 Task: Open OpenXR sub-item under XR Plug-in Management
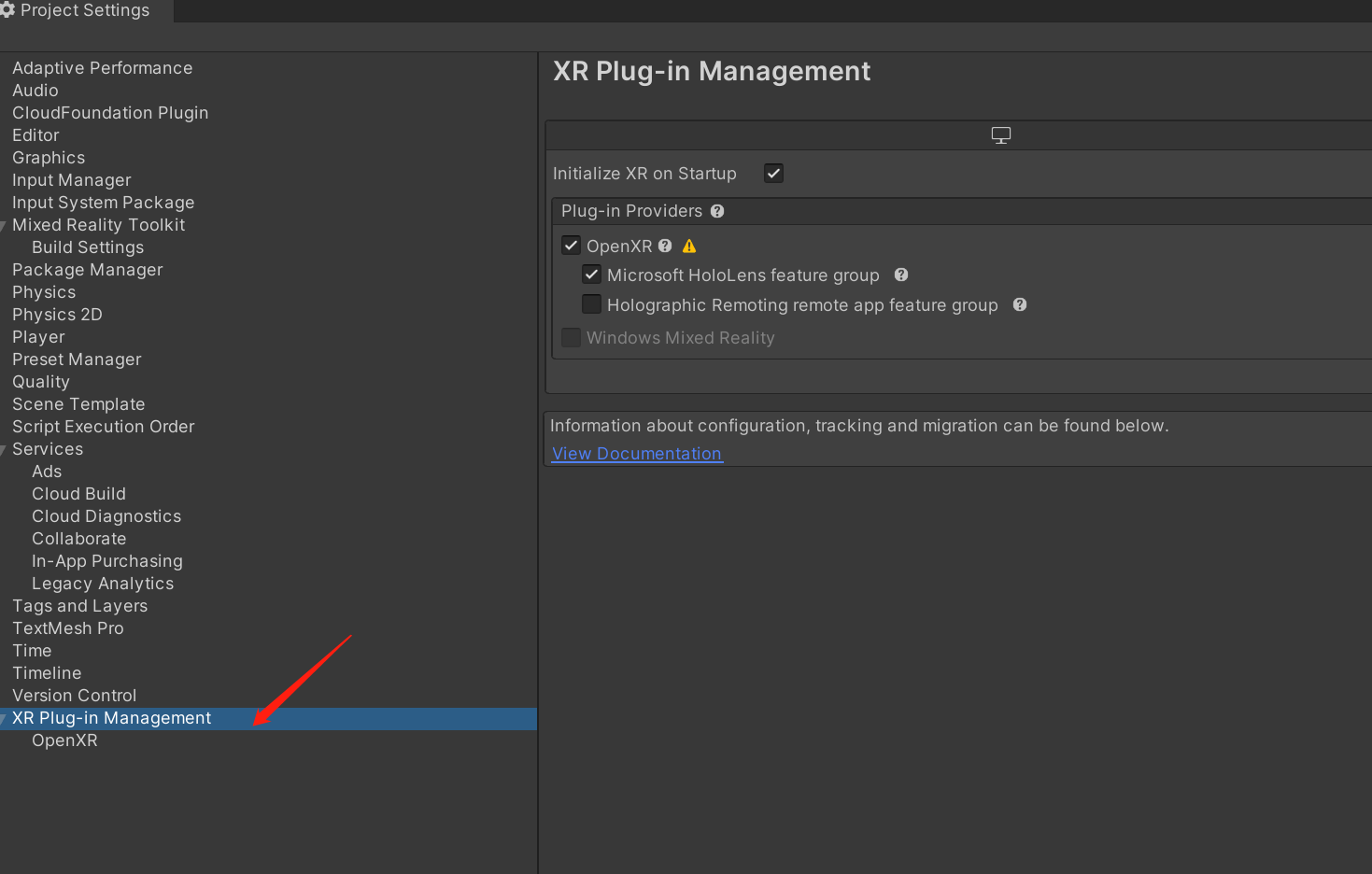[64, 740]
